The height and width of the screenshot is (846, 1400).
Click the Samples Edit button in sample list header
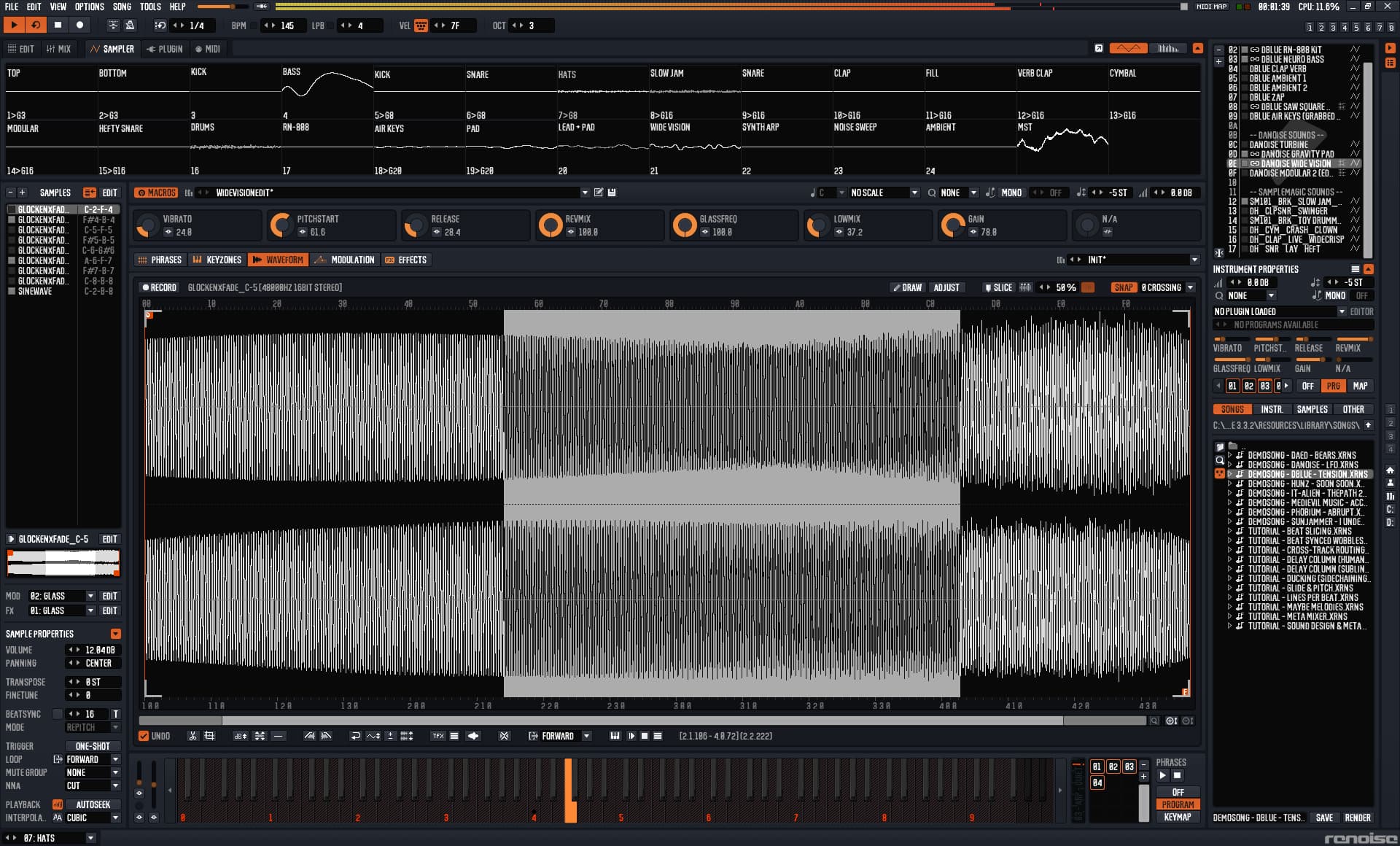click(x=109, y=193)
